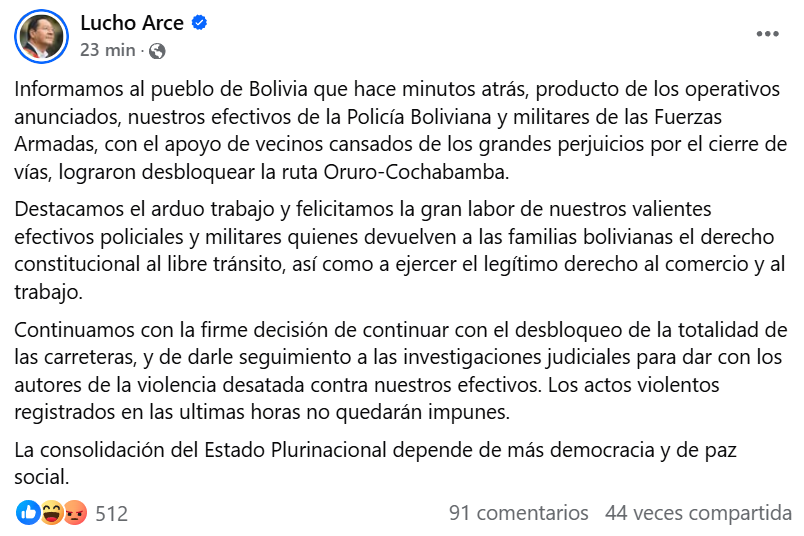
Task: Open Lucho Arce's profile picture
Action: (41, 36)
